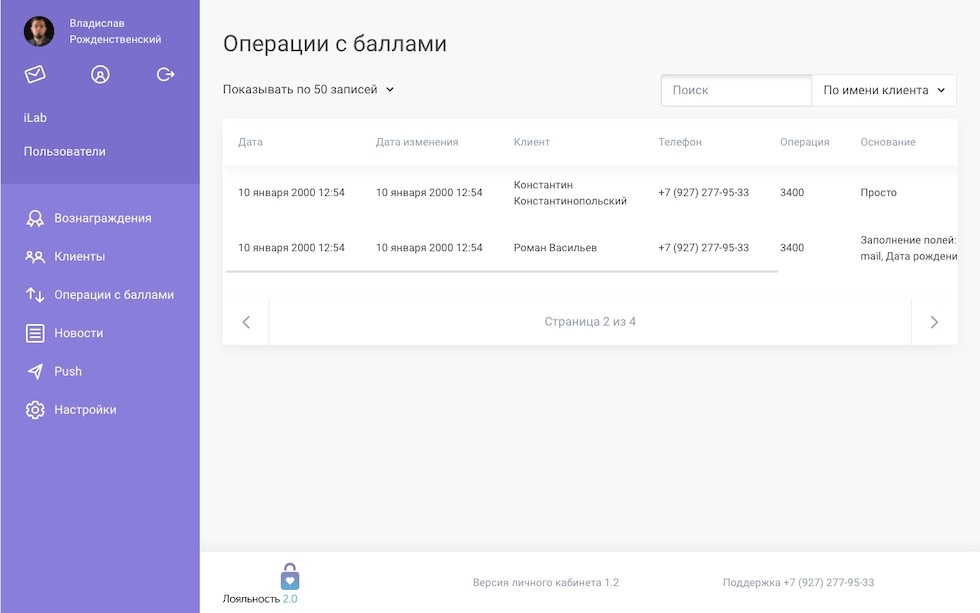This screenshot has width=980, height=613.
Task: Open the iLab menu item
Action: pos(36,118)
